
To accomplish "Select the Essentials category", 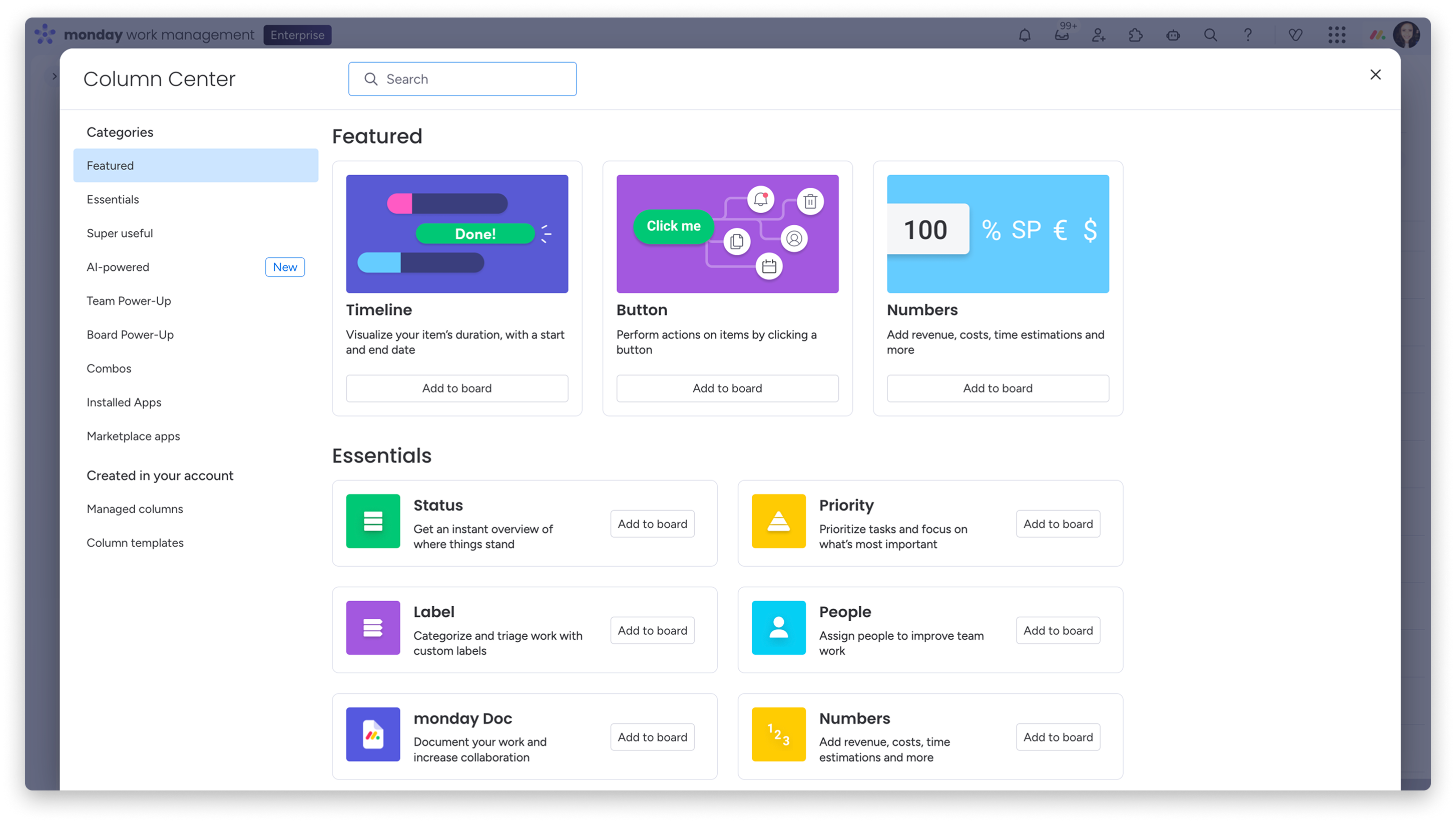I will [x=113, y=199].
